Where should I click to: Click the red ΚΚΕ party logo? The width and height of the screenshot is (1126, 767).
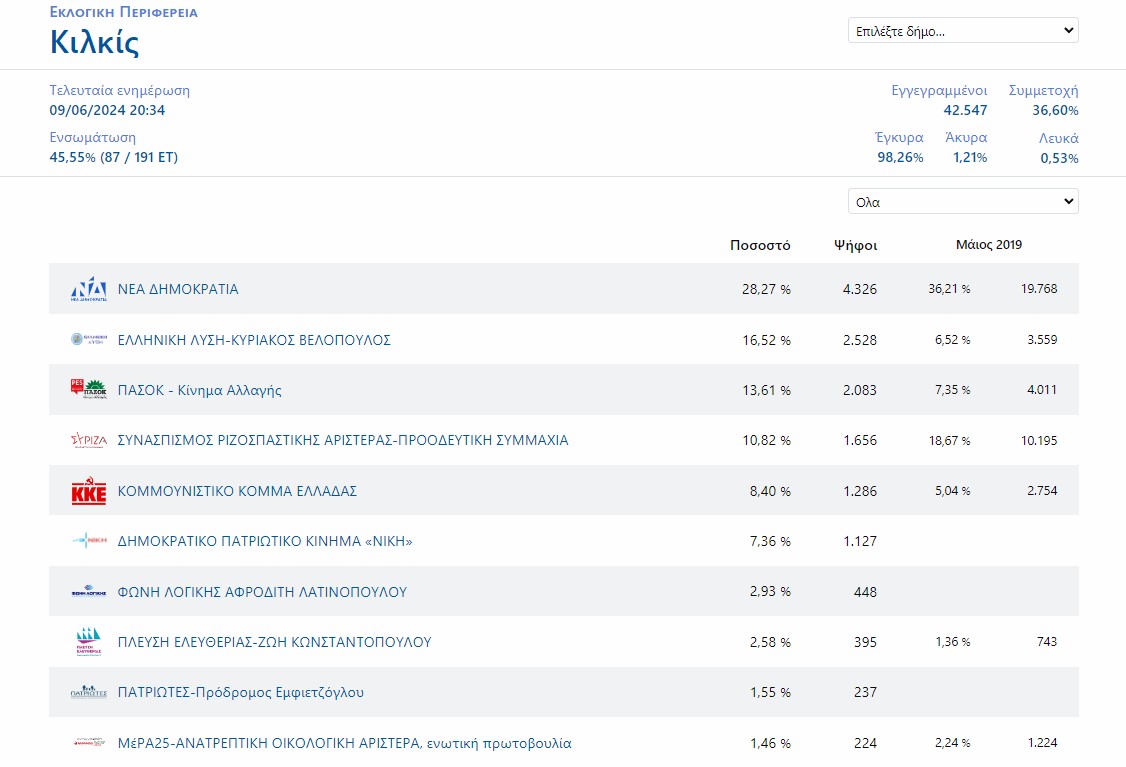click(88, 491)
